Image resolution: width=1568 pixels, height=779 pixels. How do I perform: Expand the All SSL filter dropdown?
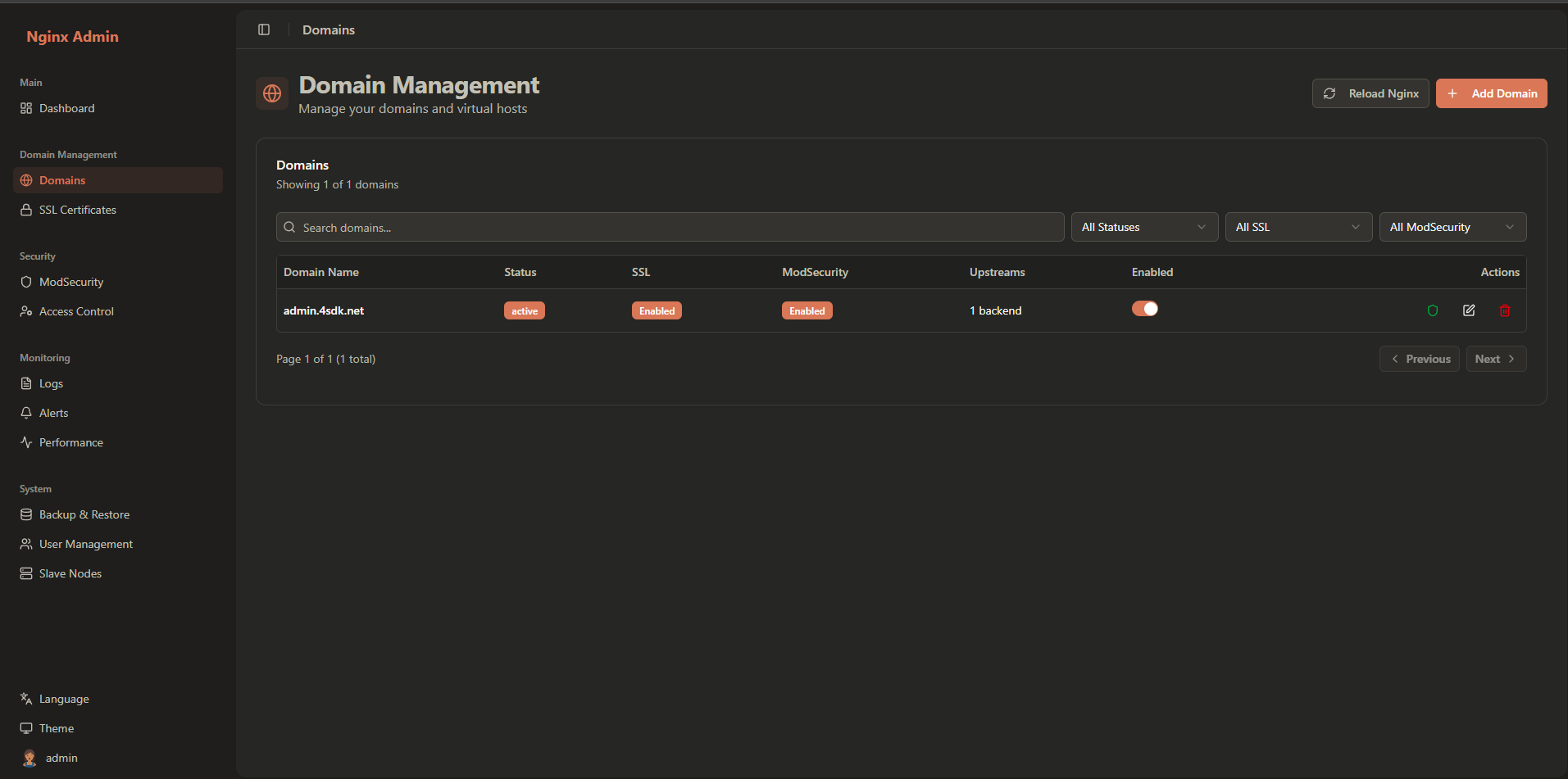[x=1298, y=227]
